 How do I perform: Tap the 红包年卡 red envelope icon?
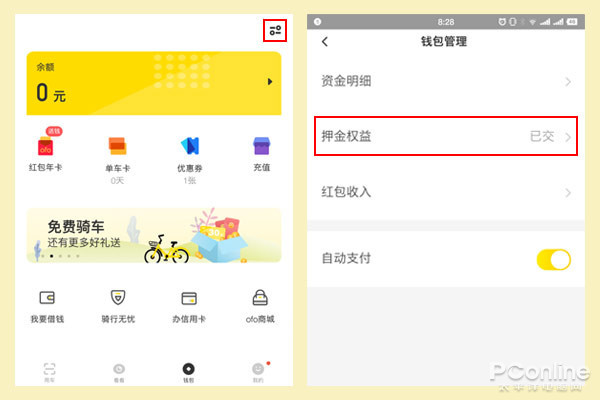tap(46, 146)
